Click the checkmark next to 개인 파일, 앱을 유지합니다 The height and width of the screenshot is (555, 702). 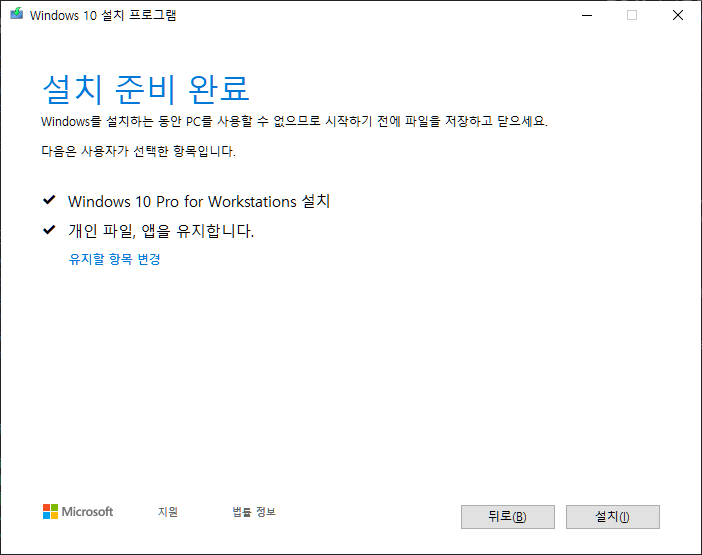(49, 230)
